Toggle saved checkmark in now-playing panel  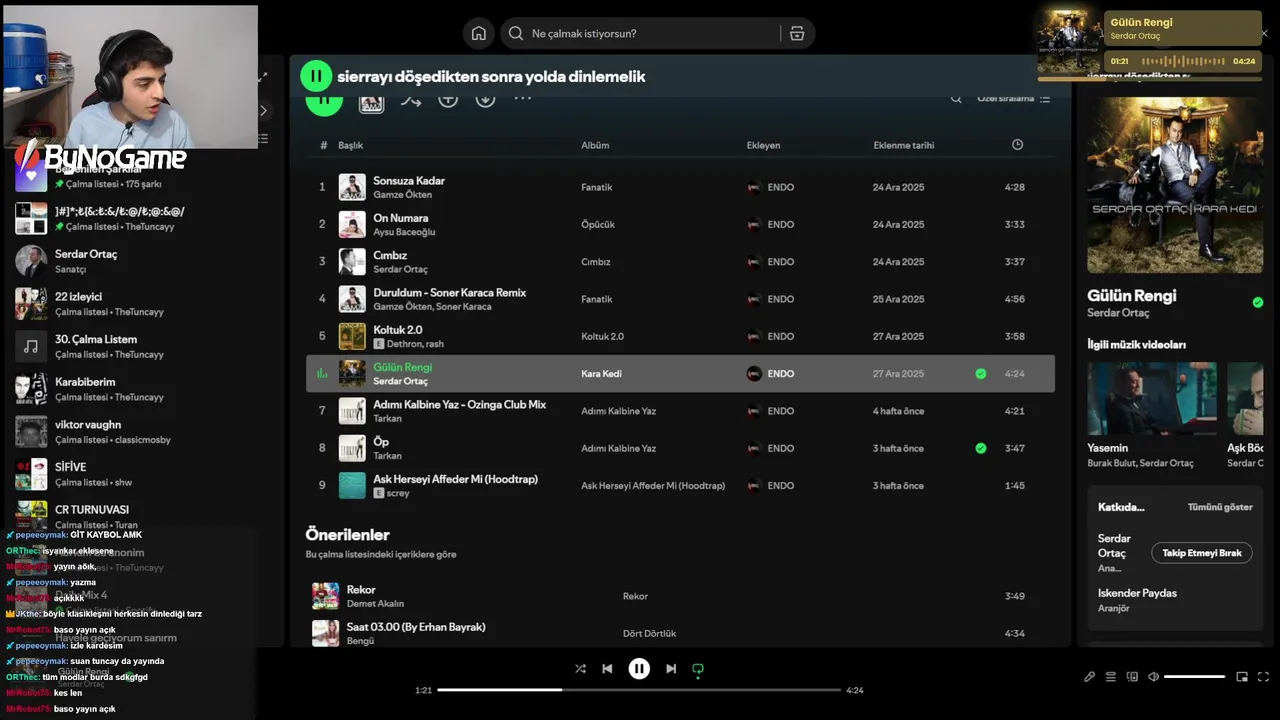coord(1258,302)
